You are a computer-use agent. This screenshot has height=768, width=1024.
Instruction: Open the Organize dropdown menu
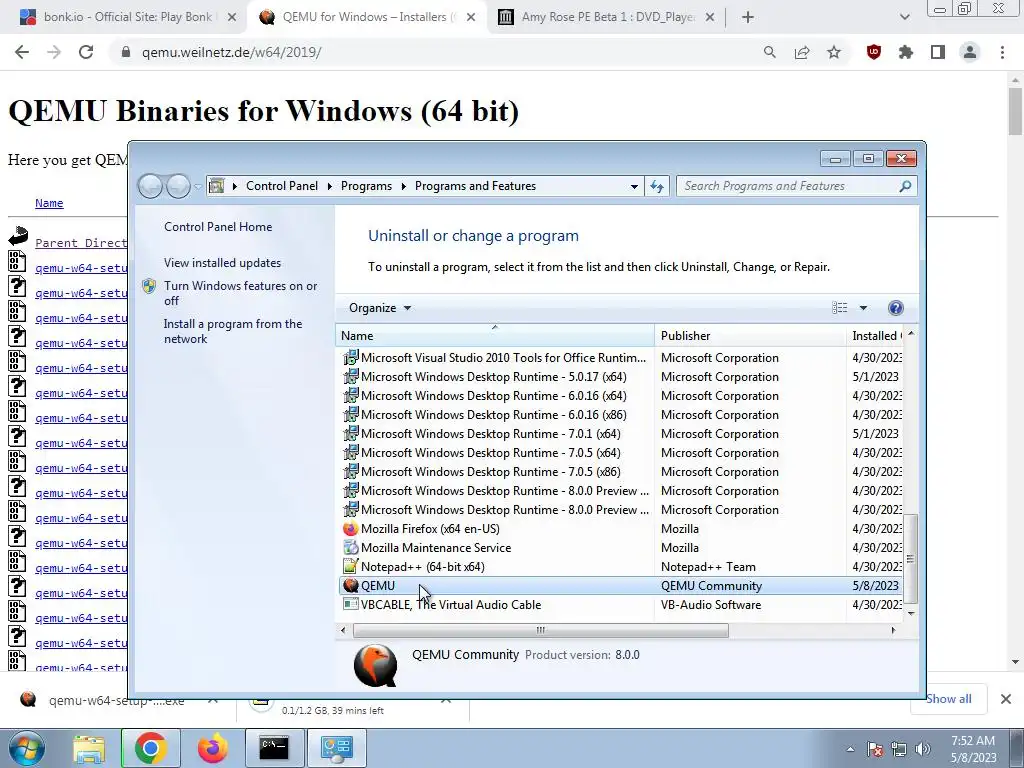click(x=380, y=308)
